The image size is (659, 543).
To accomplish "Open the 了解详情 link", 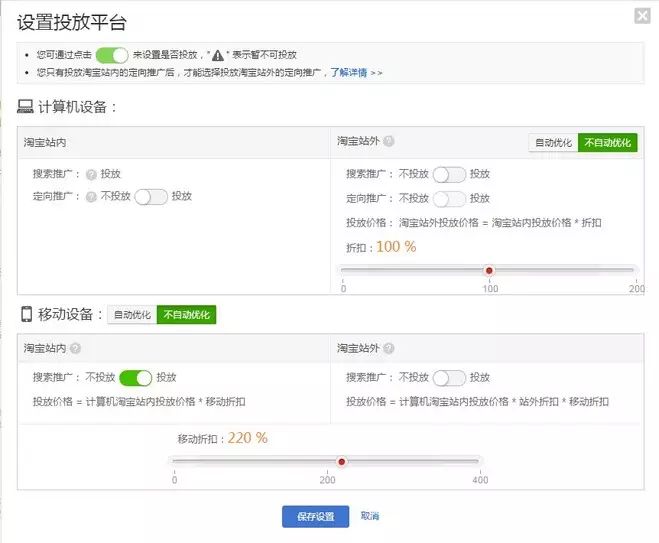I will pyautogui.click(x=348, y=73).
